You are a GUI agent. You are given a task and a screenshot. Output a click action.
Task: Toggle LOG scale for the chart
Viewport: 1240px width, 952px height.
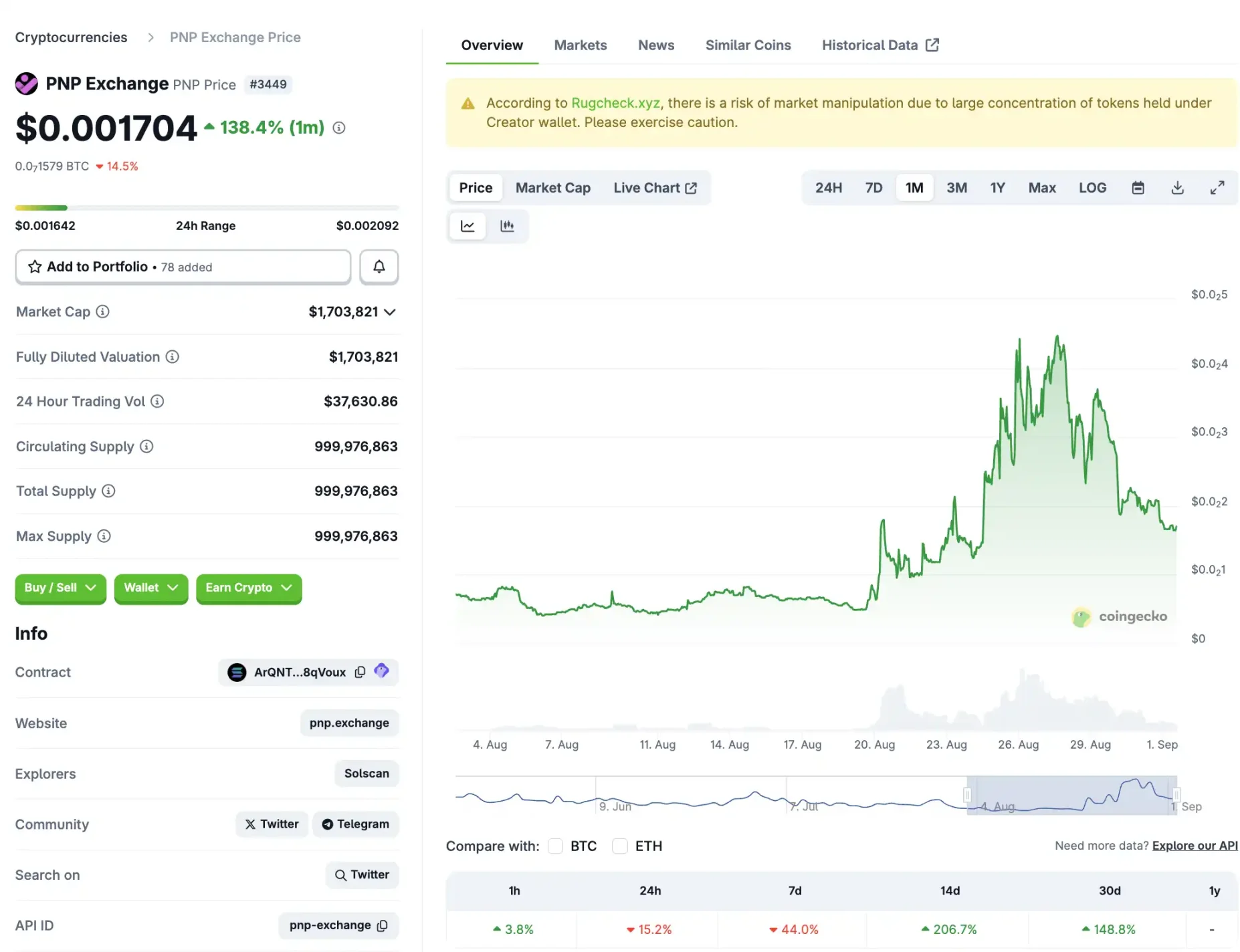[x=1092, y=187]
